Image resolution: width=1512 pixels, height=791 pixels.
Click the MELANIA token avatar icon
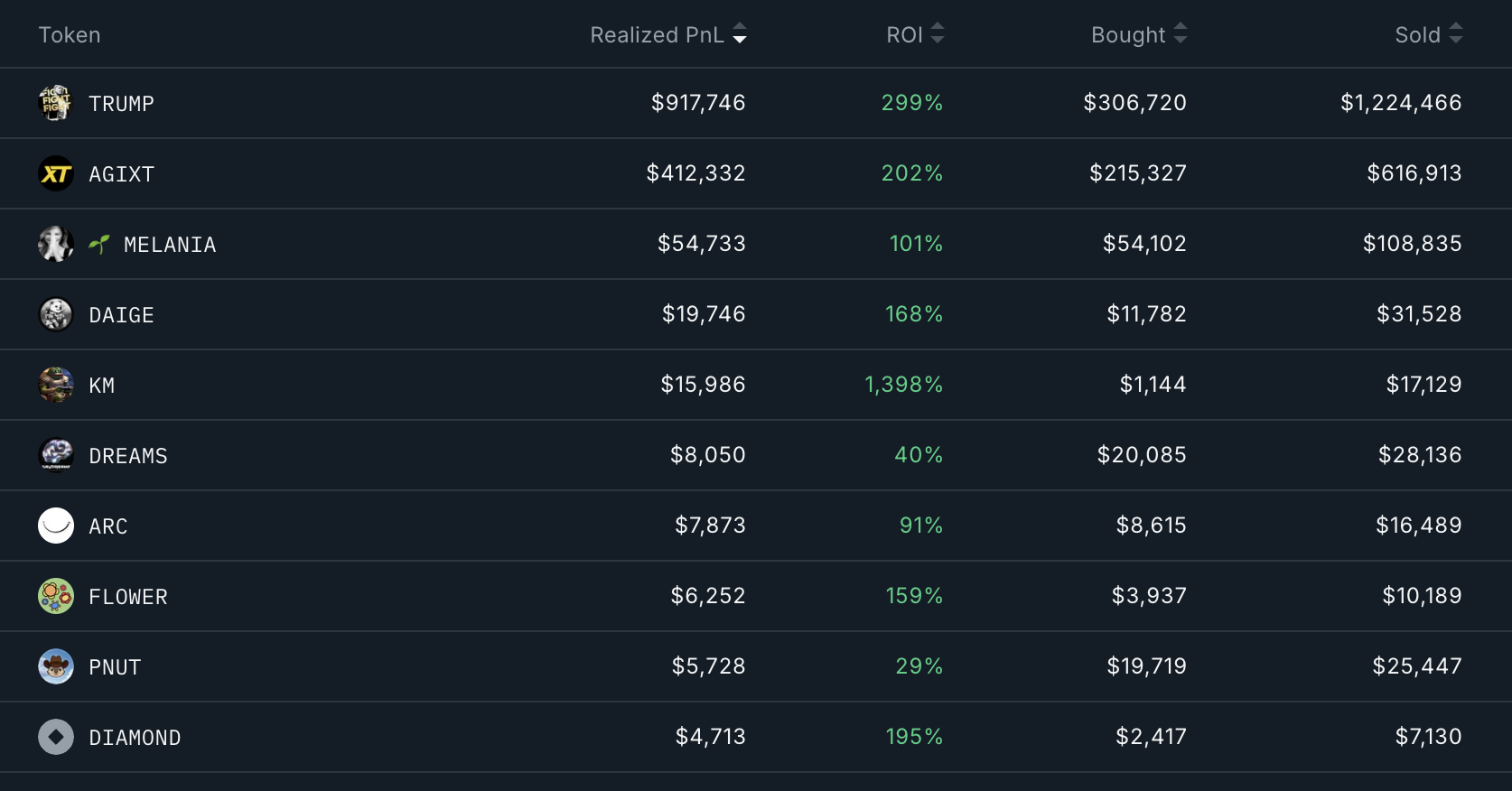click(55, 244)
